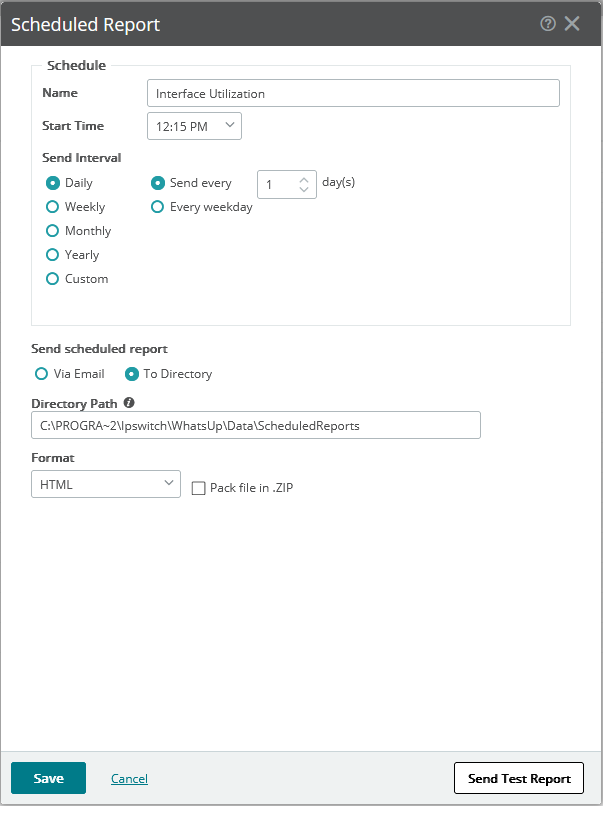Select the Monthly interval option
This screenshot has width=613, height=816.
(x=53, y=231)
